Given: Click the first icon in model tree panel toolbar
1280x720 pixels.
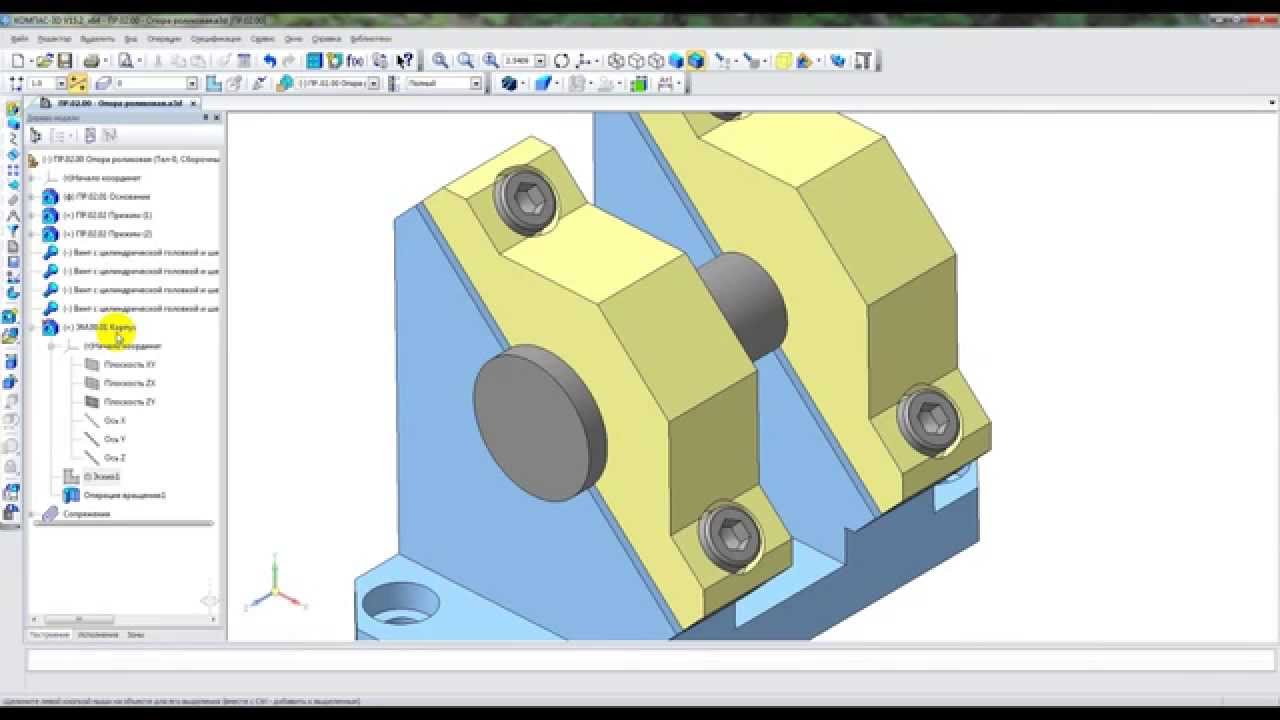Looking at the screenshot, I should [x=36, y=135].
